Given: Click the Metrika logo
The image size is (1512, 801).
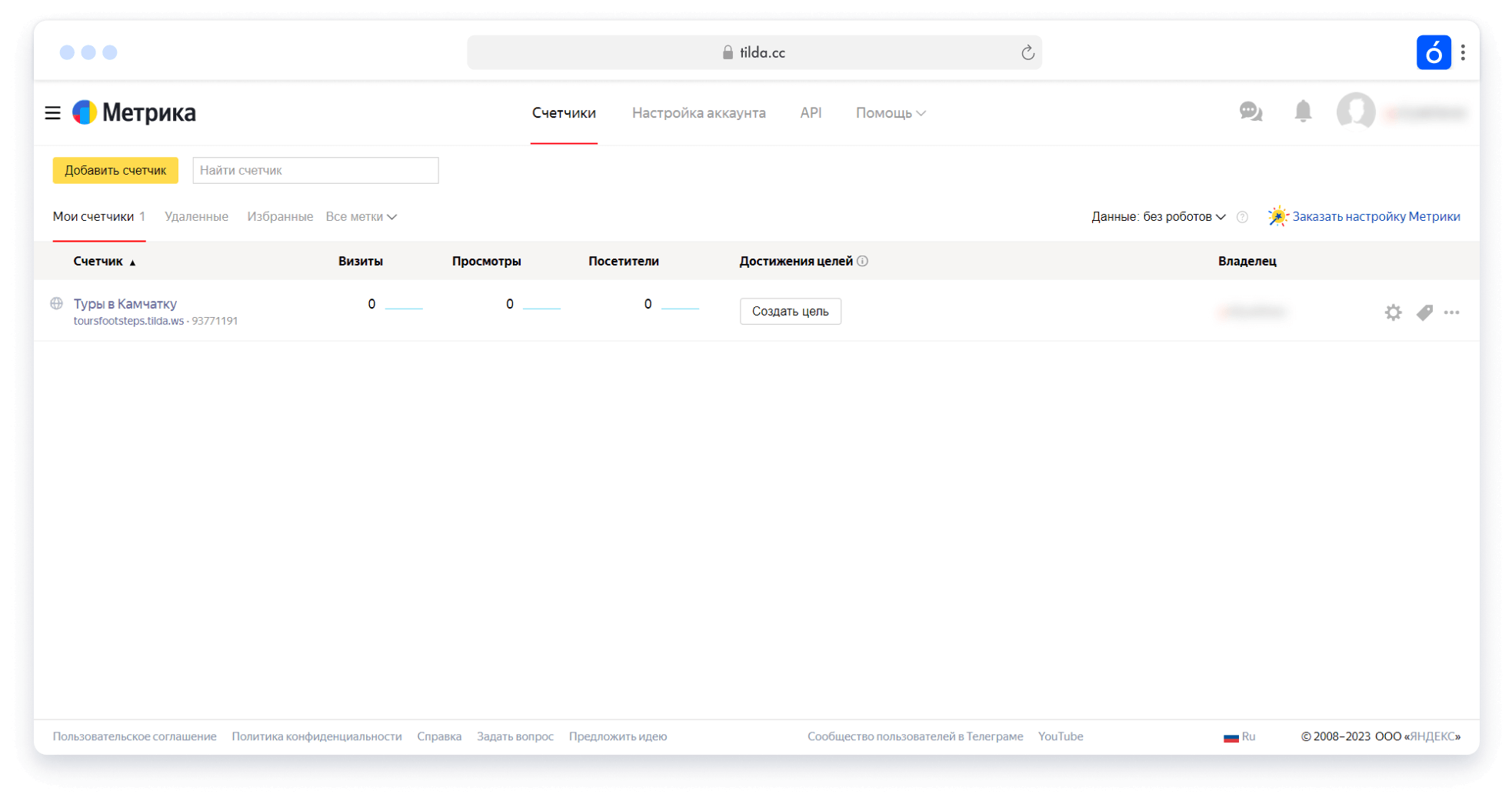Looking at the screenshot, I should (134, 112).
